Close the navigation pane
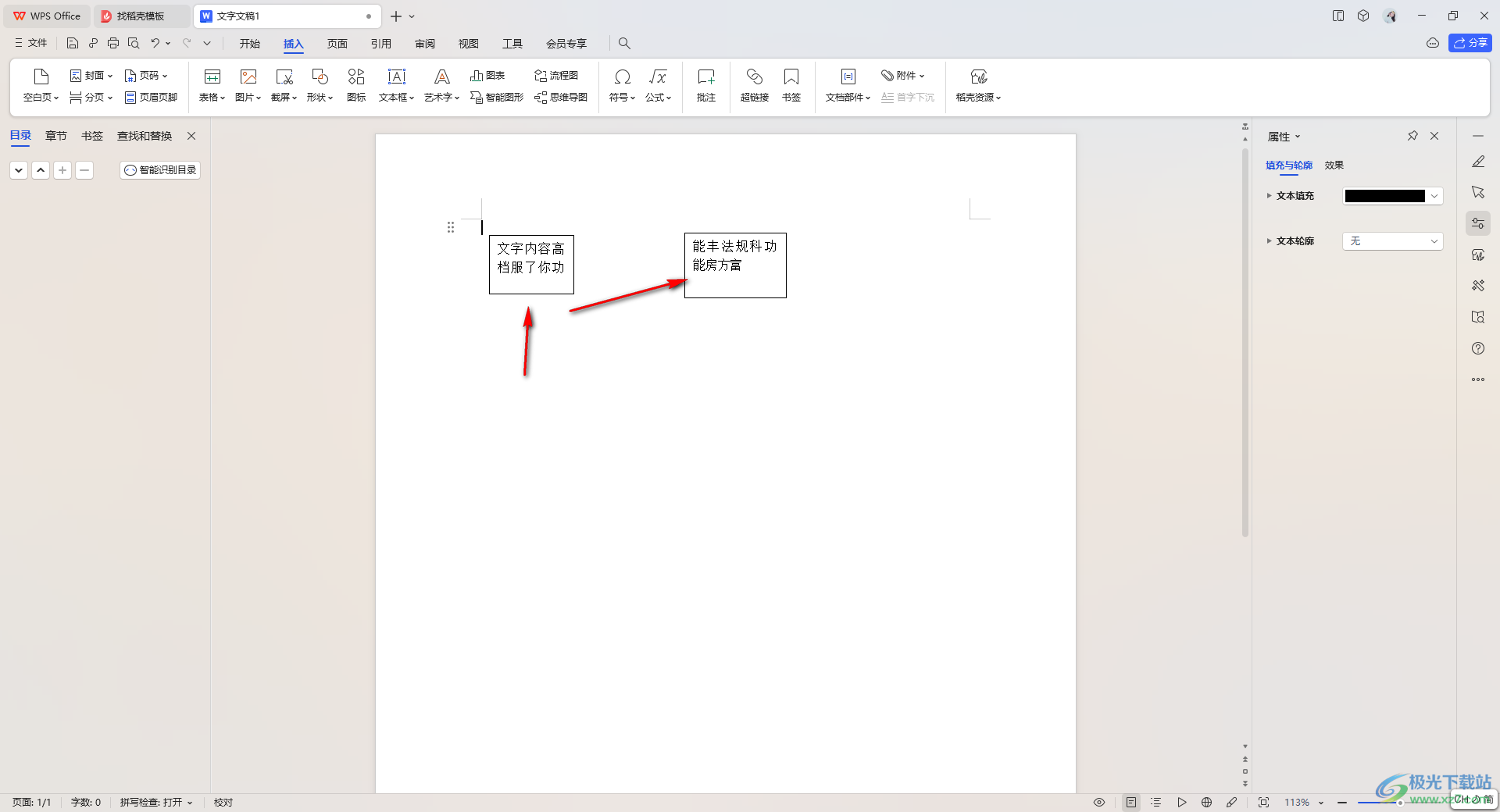 191,136
